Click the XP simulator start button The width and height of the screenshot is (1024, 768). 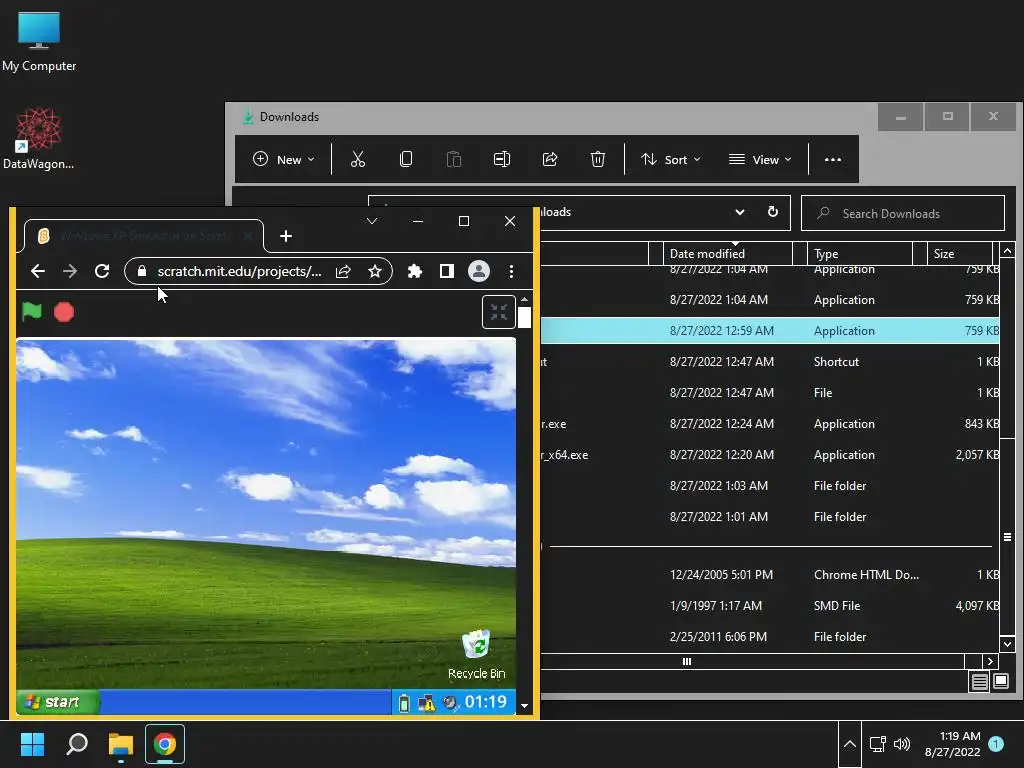point(57,702)
